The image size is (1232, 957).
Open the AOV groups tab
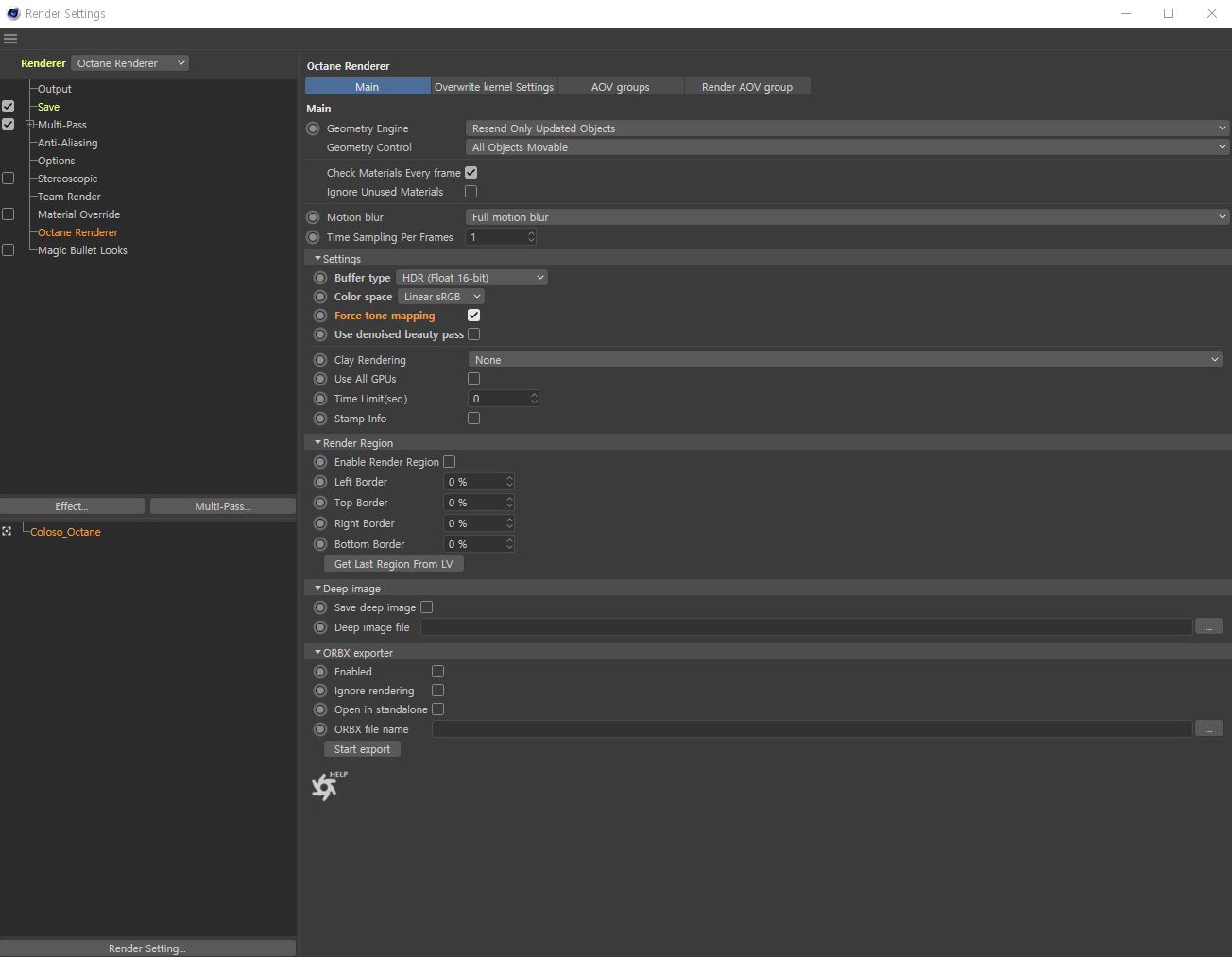[621, 87]
